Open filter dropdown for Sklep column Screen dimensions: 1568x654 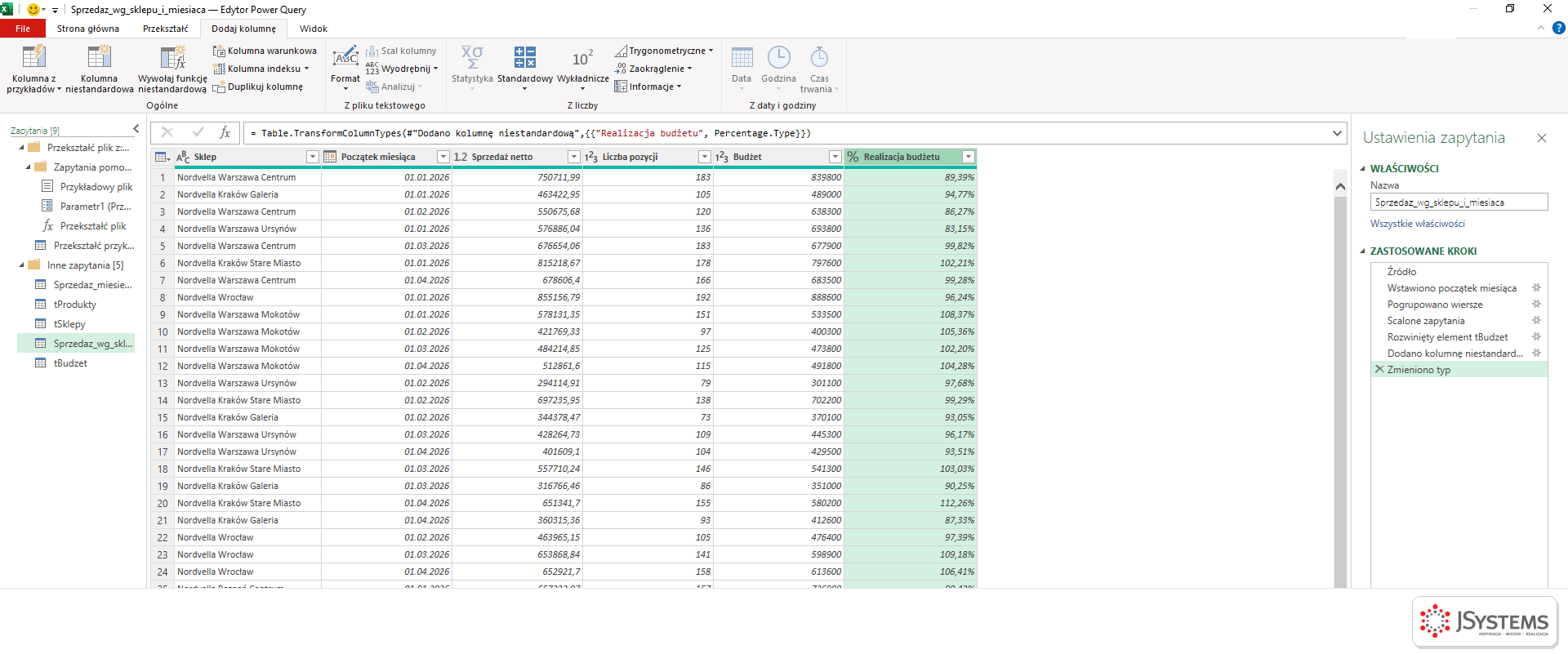point(312,157)
